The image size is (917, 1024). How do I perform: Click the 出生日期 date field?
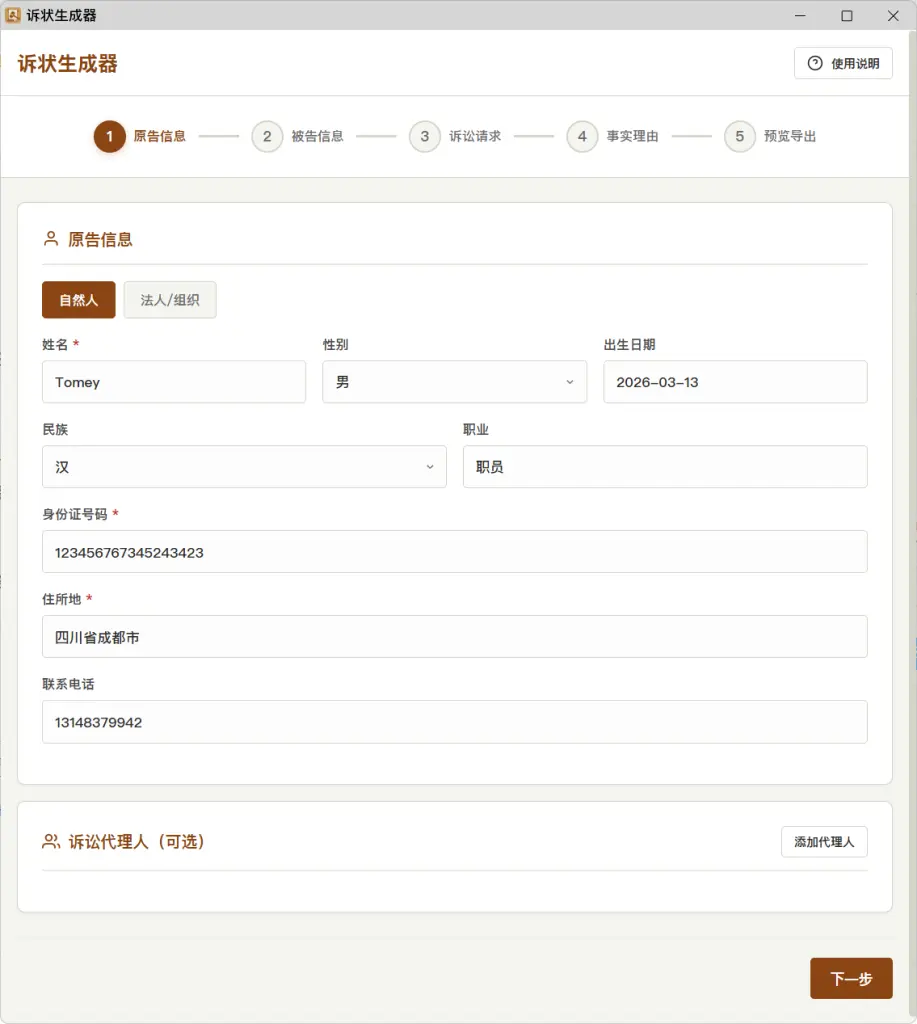coord(735,382)
